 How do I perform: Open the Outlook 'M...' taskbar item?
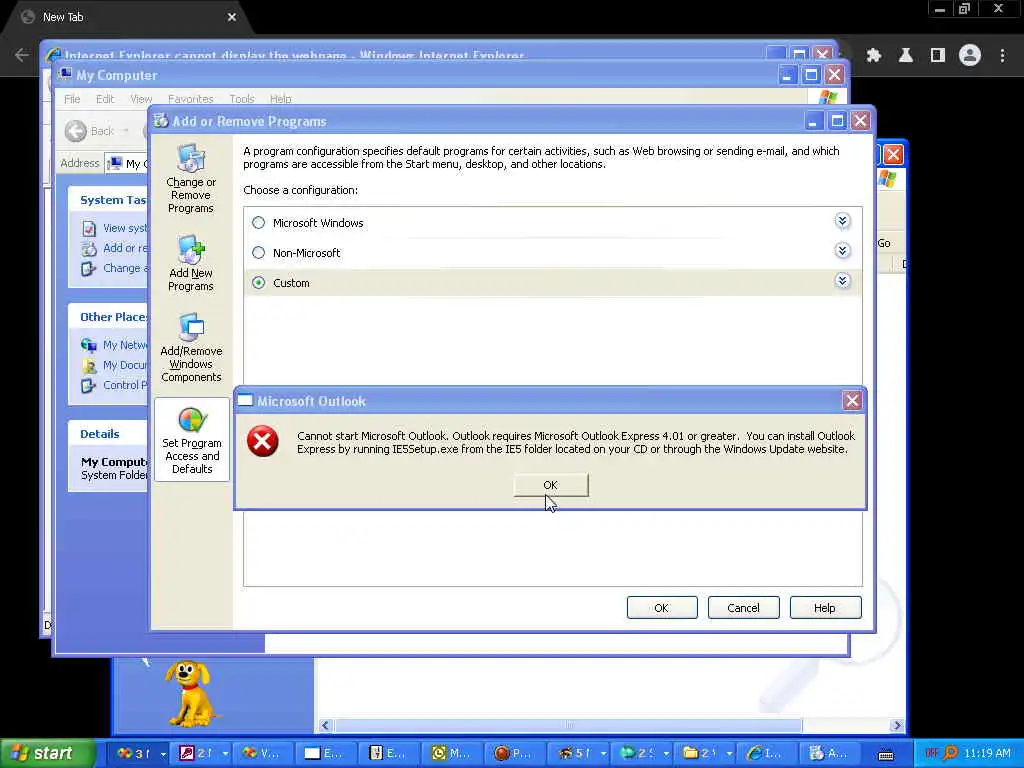pyautogui.click(x=451, y=753)
